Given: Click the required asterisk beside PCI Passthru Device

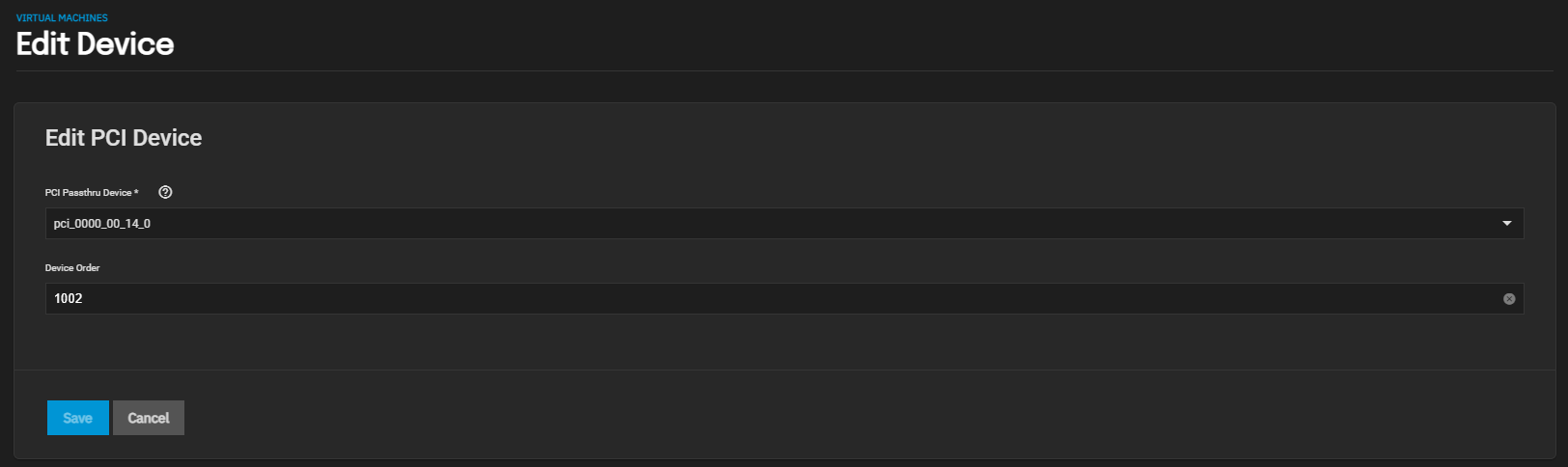Looking at the screenshot, I should click(136, 192).
